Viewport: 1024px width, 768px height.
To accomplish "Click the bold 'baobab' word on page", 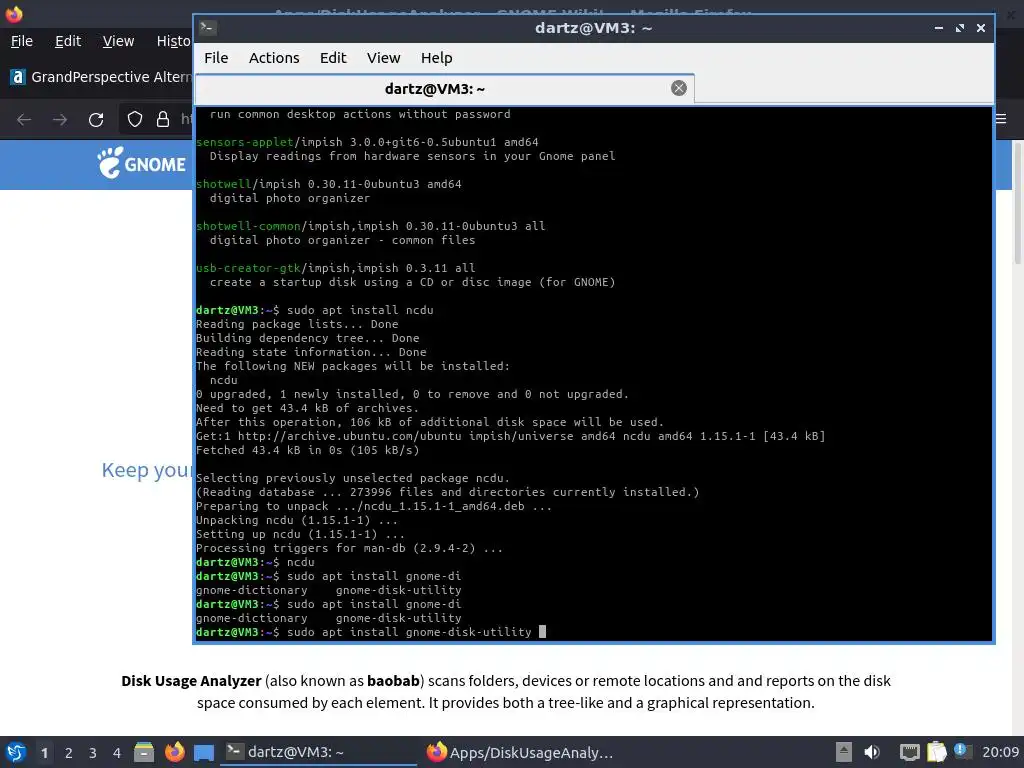I will pos(393,681).
